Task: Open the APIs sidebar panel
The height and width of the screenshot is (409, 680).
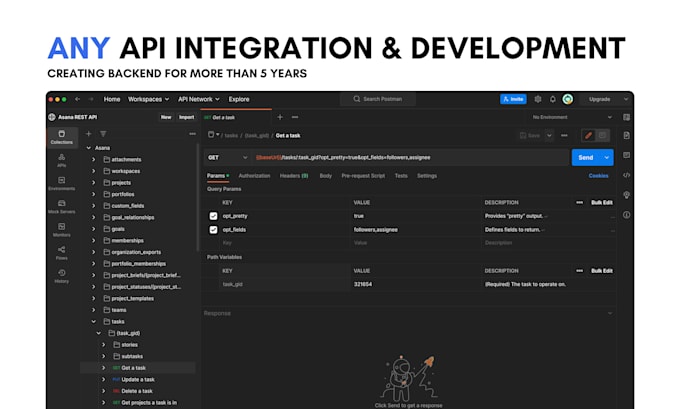Action: pyautogui.click(x=62, y=160)
